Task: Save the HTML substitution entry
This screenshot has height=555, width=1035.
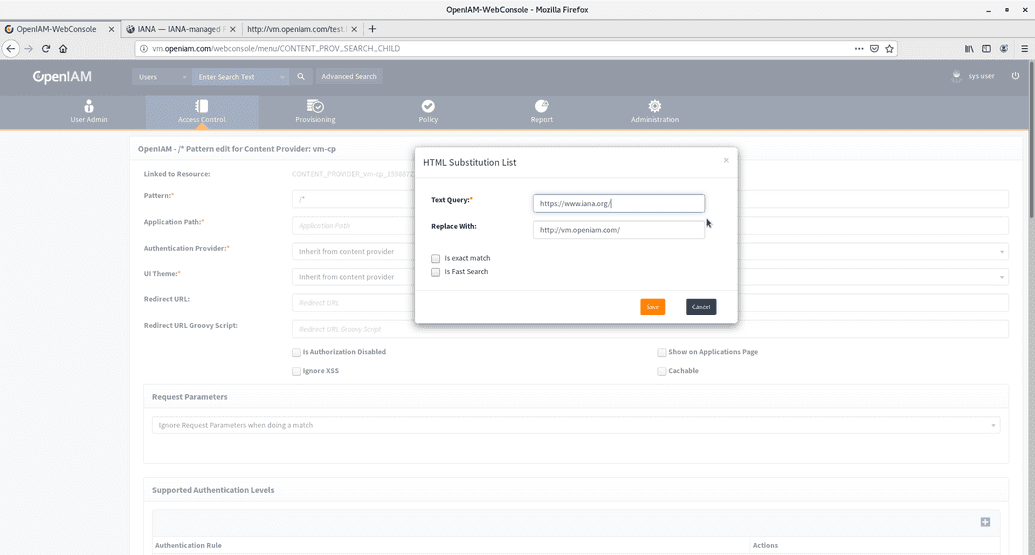Action: [652, 307]
